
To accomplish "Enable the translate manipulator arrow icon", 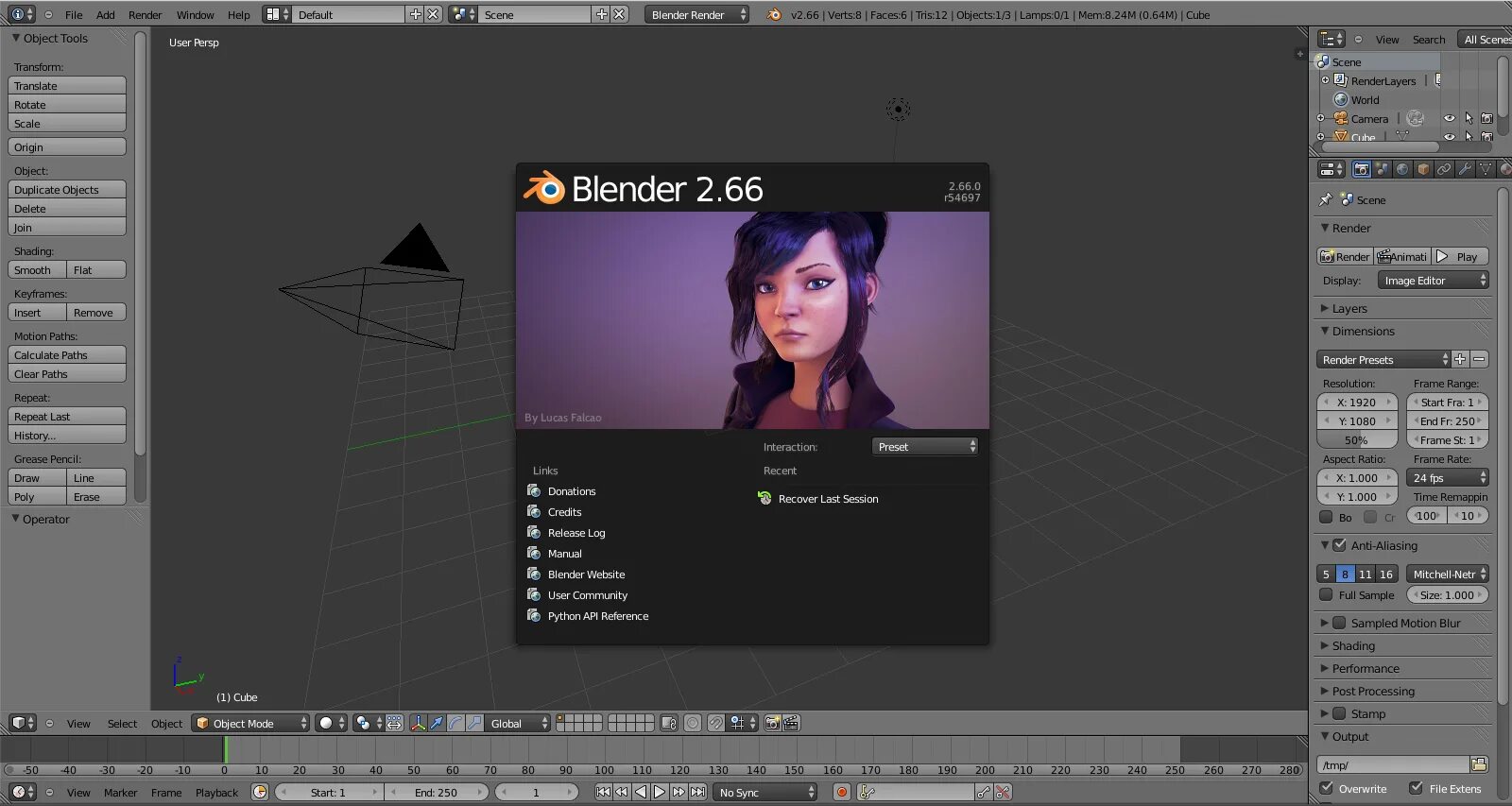I will (437, 723).
